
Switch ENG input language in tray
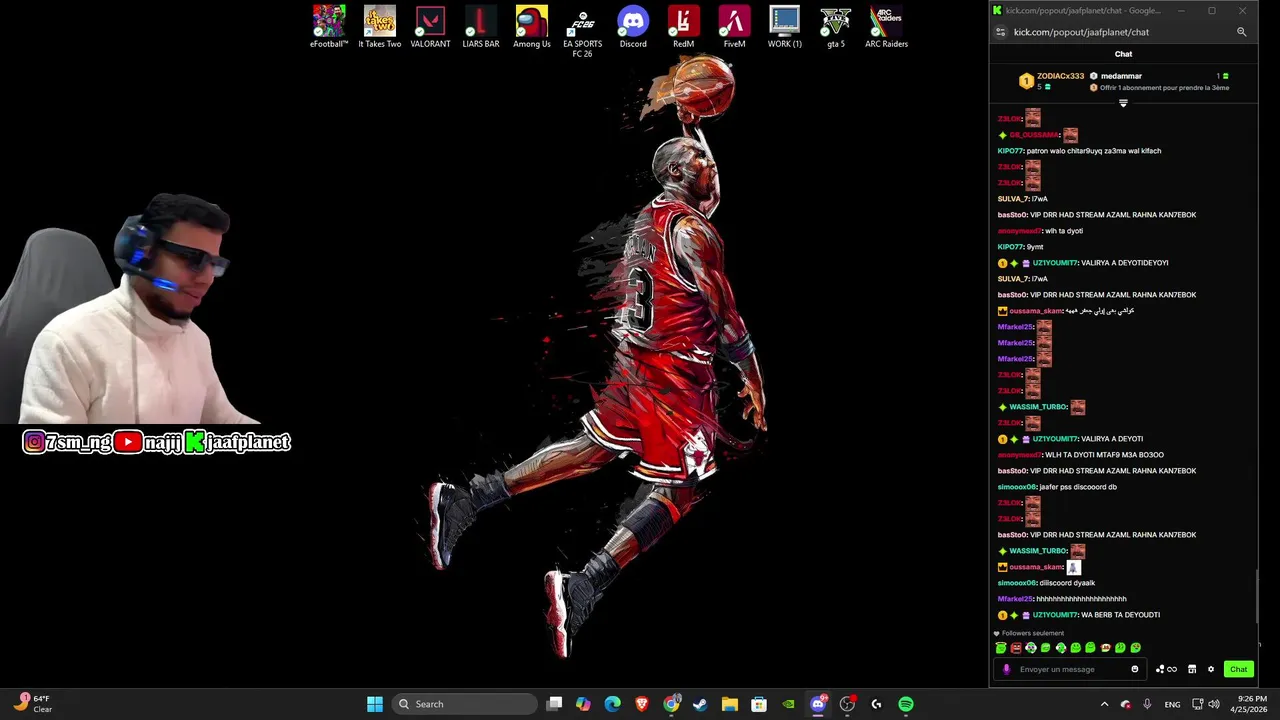(1173, 704)
